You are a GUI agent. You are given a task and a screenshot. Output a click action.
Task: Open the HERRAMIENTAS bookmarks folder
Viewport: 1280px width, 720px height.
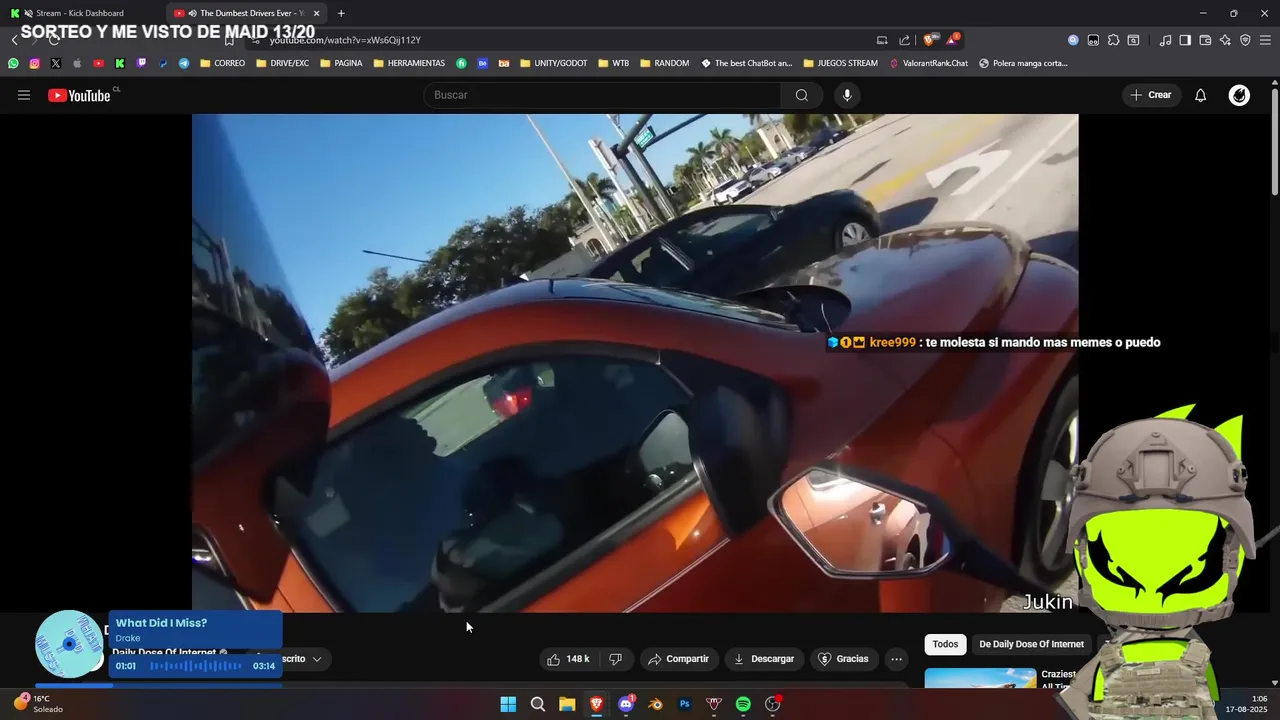(x=409, y=63)
